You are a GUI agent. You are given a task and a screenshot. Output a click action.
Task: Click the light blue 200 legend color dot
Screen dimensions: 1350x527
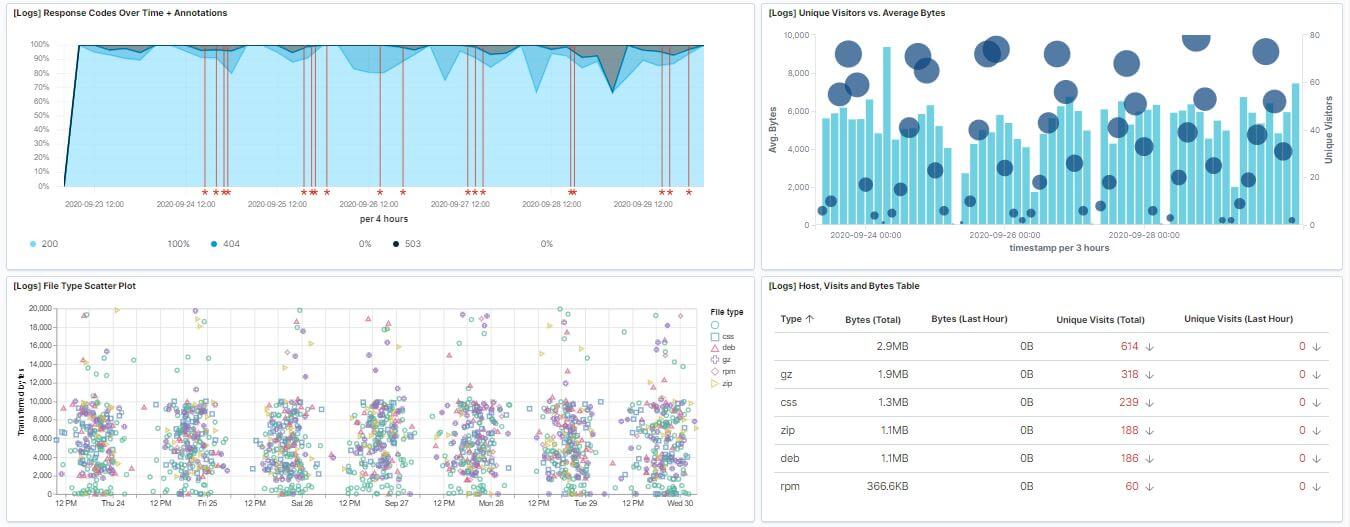click(33, 244)
